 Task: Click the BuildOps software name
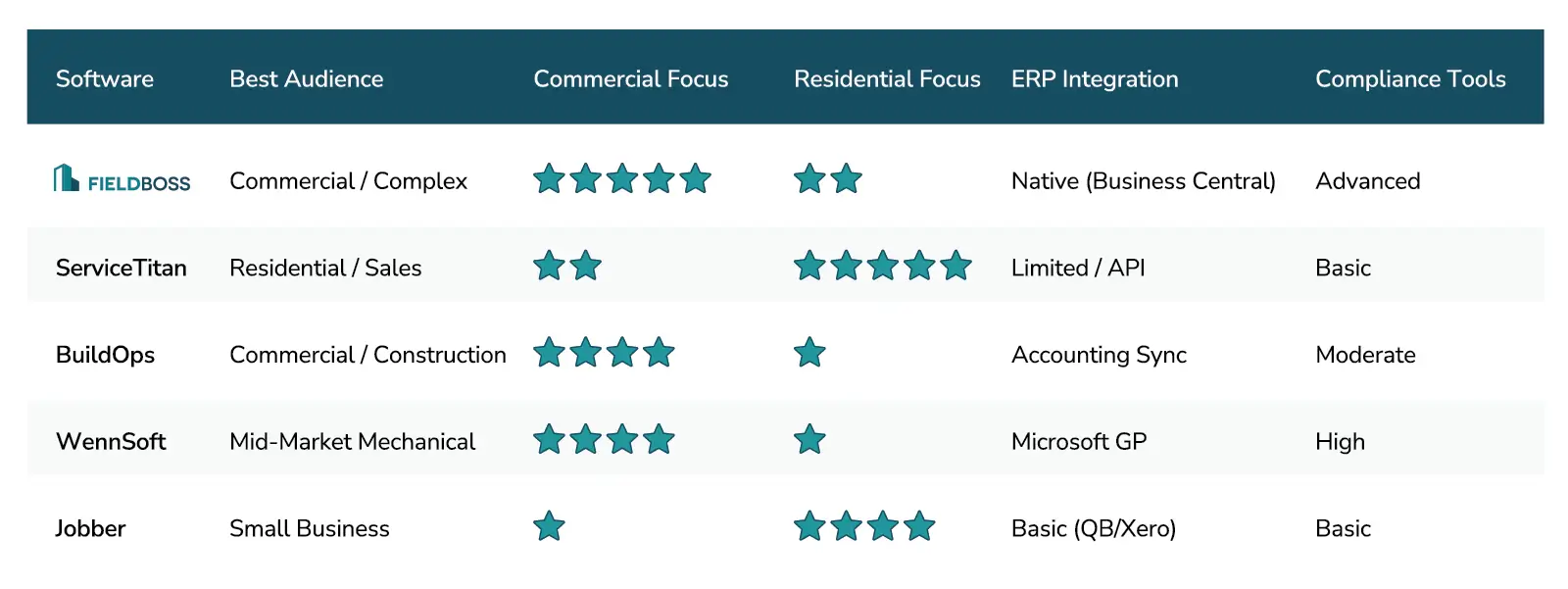[x=105, y=355]
